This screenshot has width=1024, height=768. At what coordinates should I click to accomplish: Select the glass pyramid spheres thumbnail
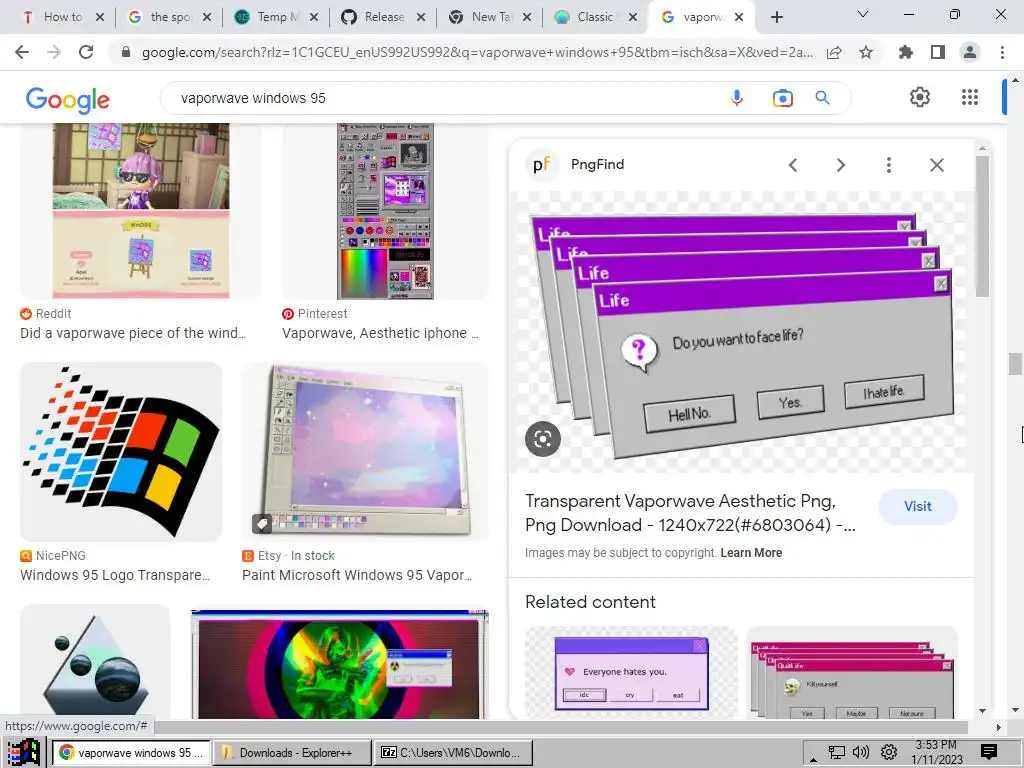(95, 662)
